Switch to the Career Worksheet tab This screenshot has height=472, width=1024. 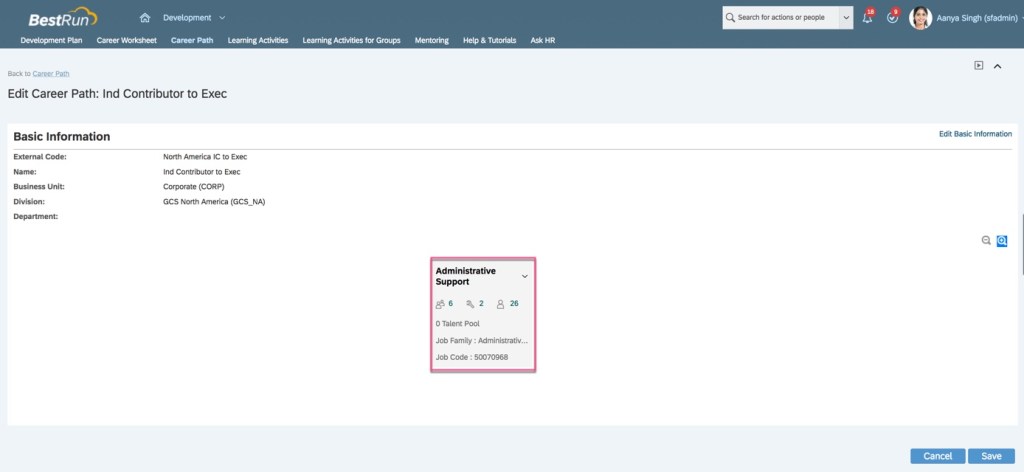click(126, 41)
